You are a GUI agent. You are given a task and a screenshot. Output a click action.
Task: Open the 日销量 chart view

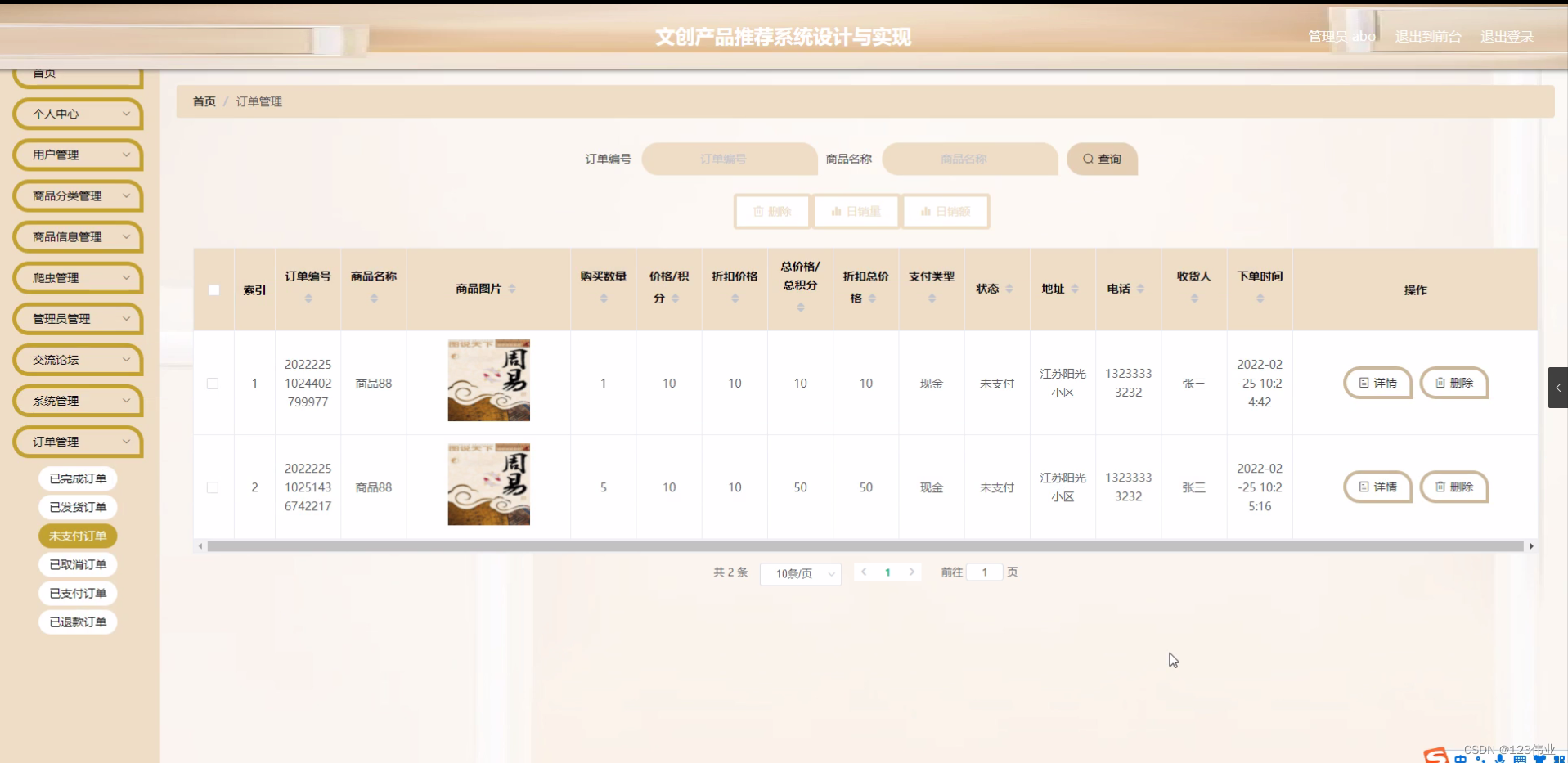[856, 211]
